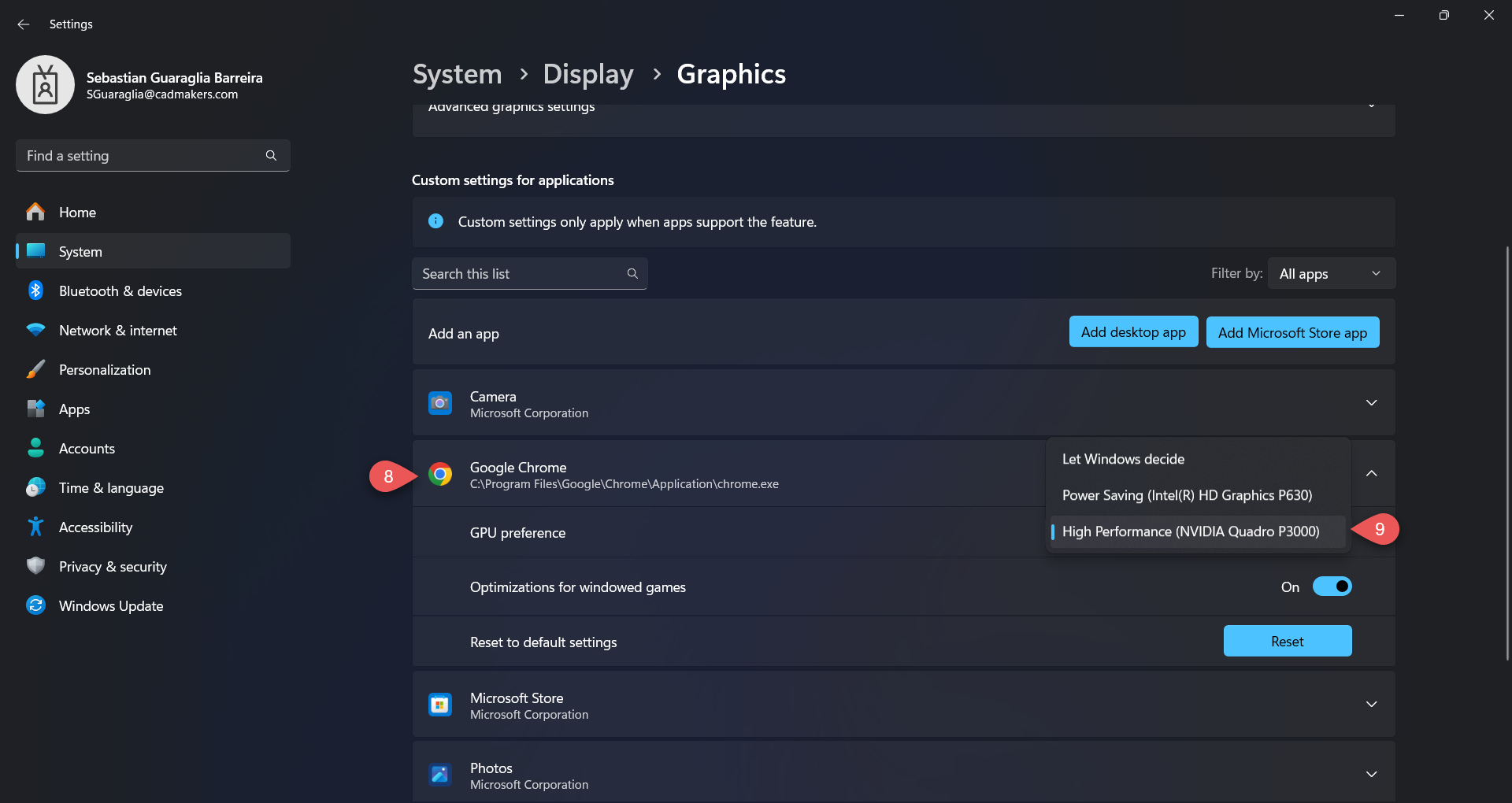Expand the Microsoft Store settings chevron

click(x=1372, y=705)
